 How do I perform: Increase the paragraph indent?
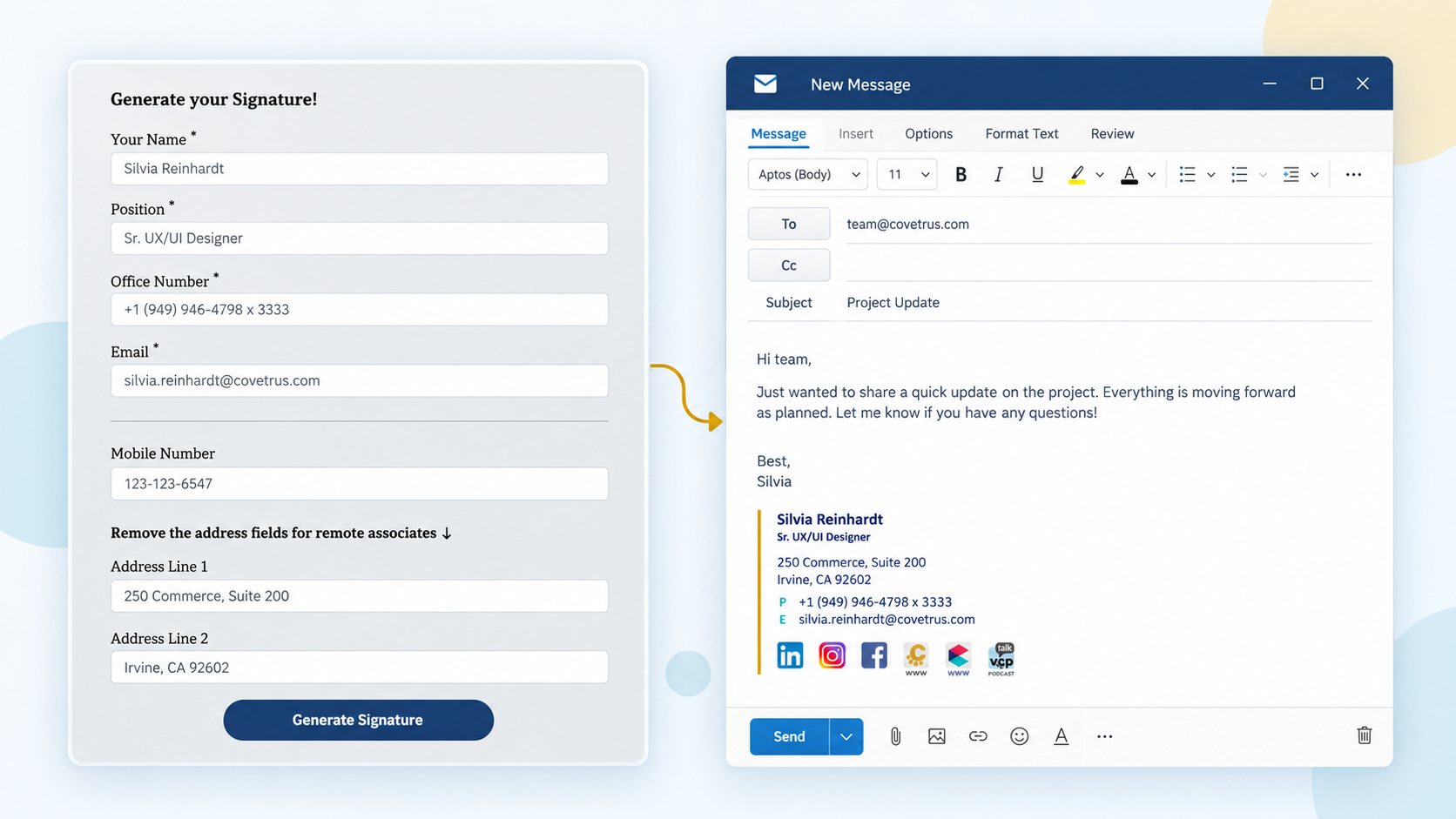1291,175
